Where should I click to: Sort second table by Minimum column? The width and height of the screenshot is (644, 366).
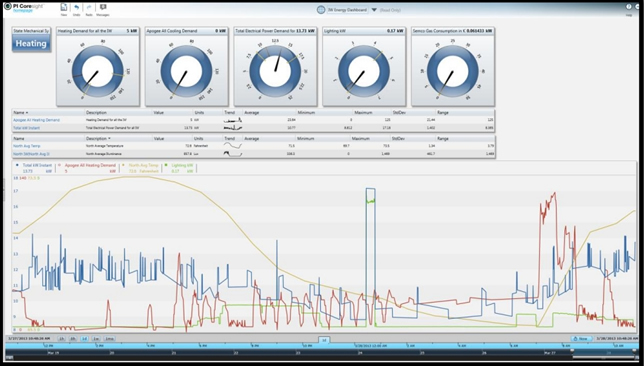click(x=306, y=138)
